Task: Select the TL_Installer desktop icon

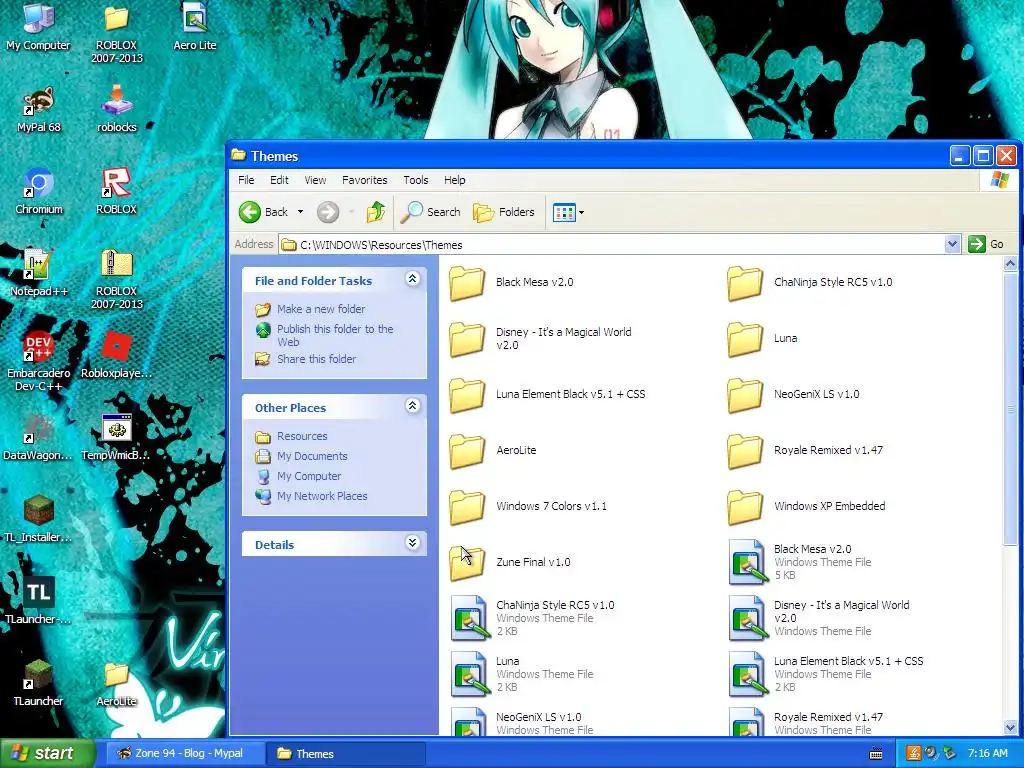Action: coord(38,519)
